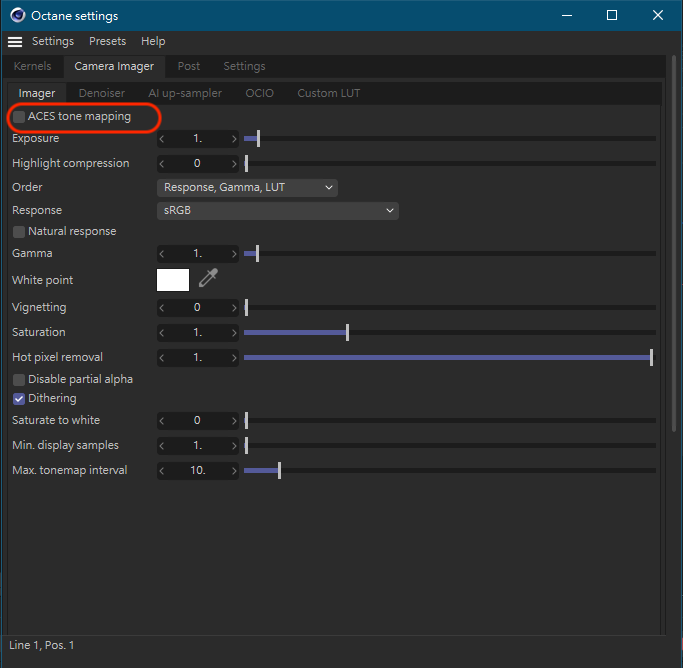Toggle Natural response checkbox
The image size is (683, 668).
[x=19, y=231]
